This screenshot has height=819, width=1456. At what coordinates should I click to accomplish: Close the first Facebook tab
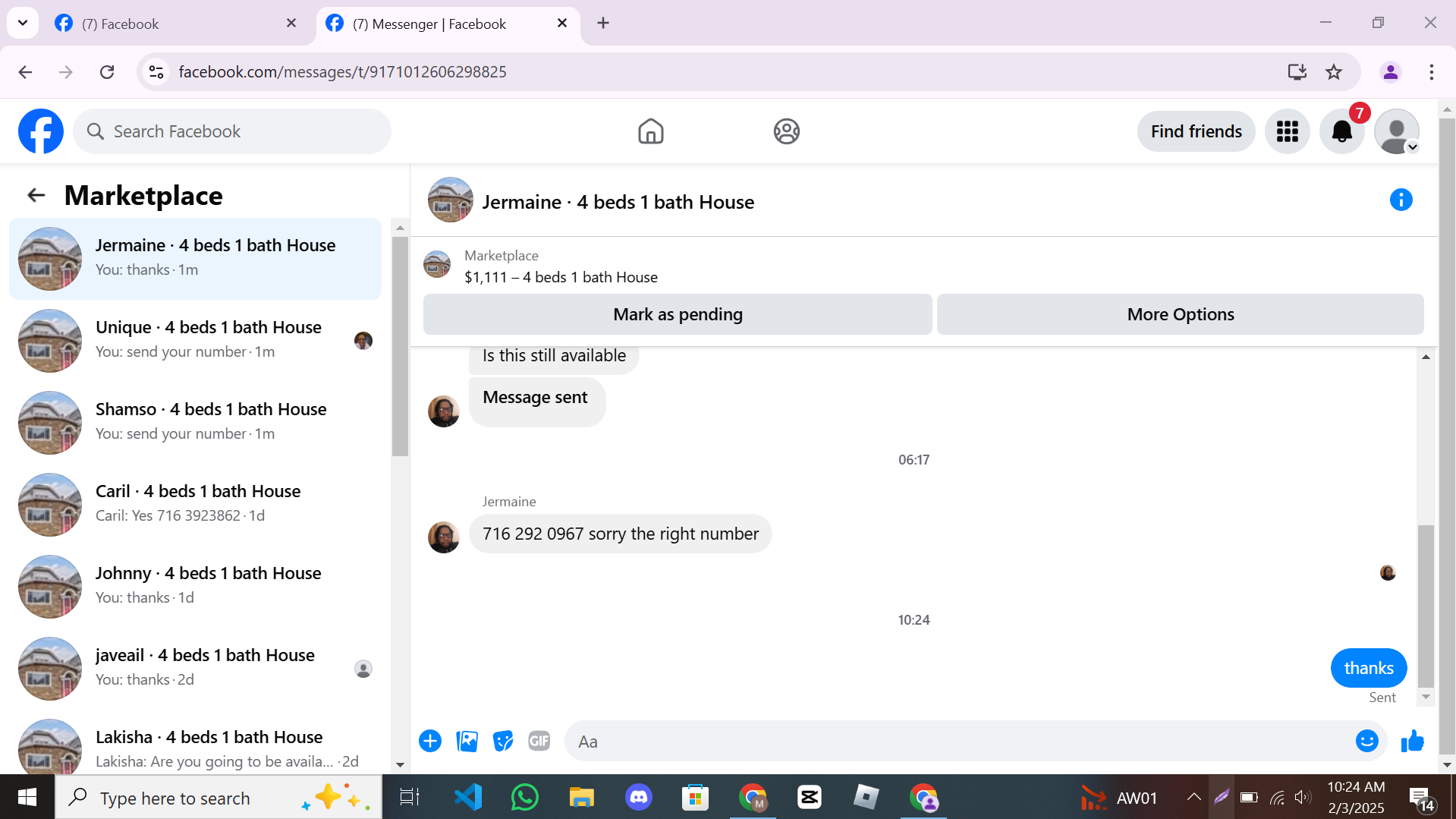point(291,24)
